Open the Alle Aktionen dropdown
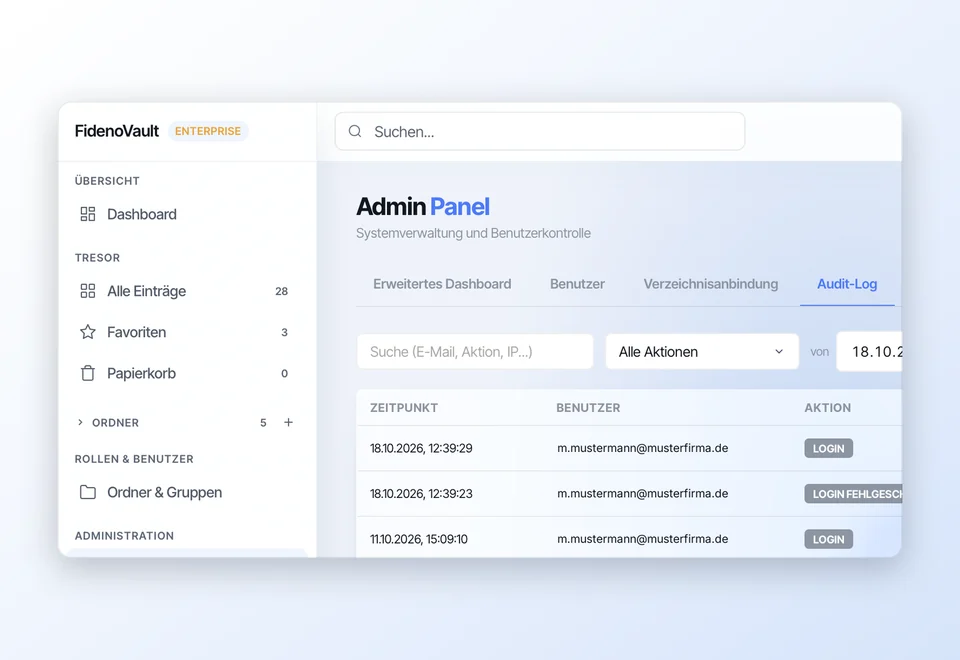Image resolution: width=960 pixels, height=660 pixels. (702, 351)
